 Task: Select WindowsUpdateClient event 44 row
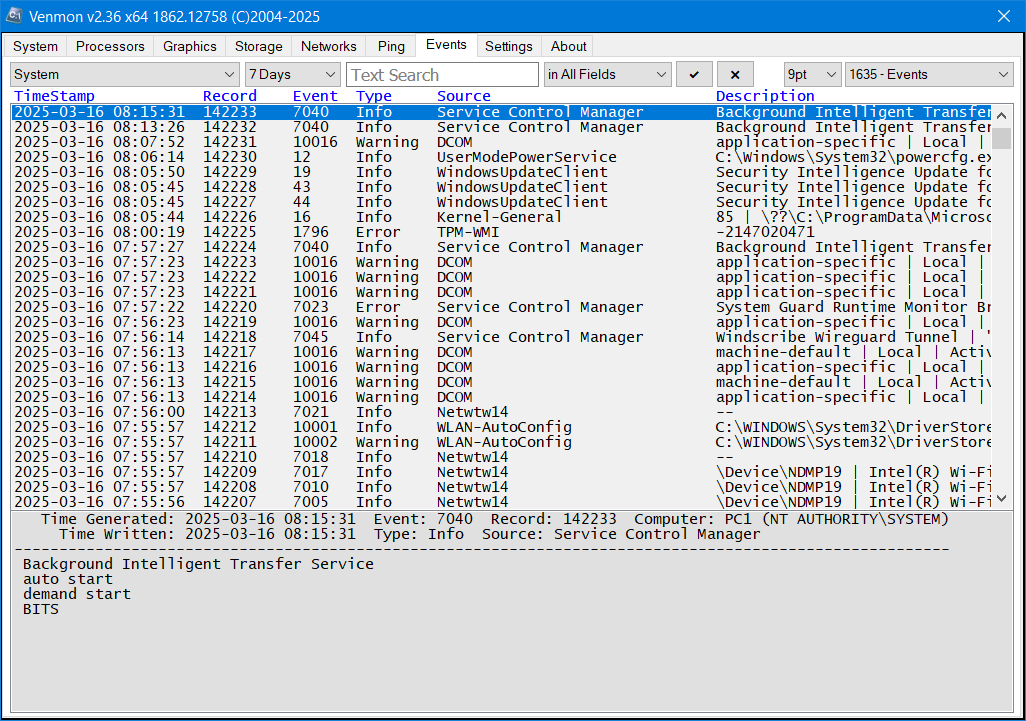501,202
